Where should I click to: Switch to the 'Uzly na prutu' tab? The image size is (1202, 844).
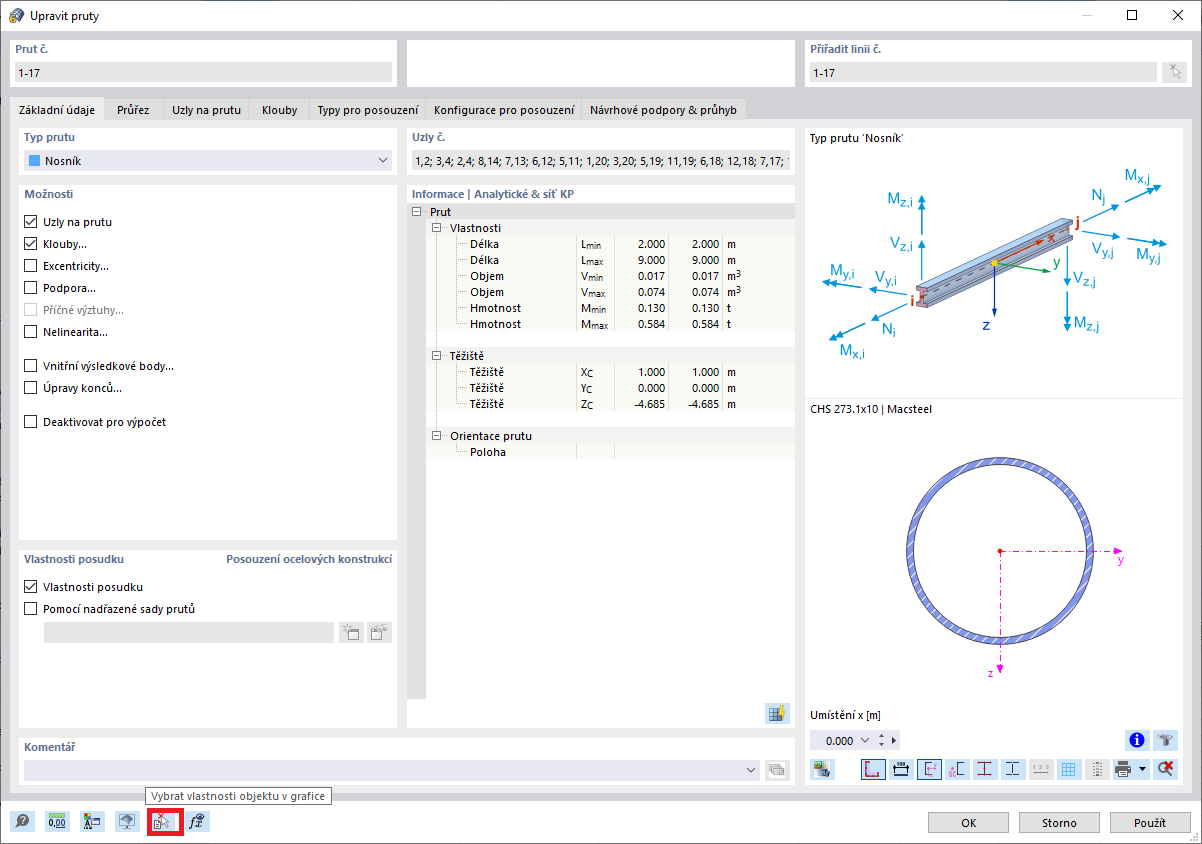pos(207,110)
